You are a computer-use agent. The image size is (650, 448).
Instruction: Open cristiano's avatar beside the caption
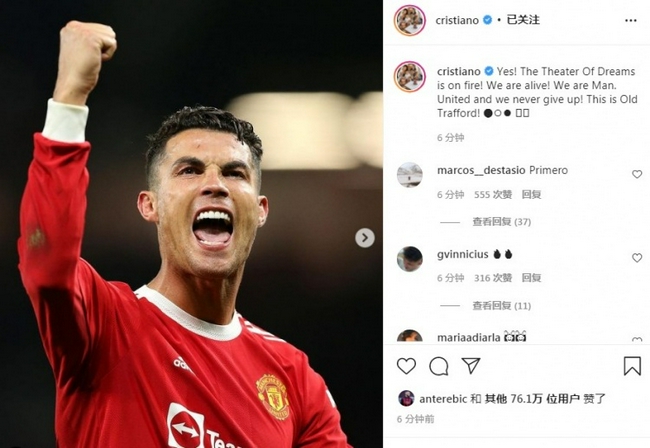(x=410, y=77)
